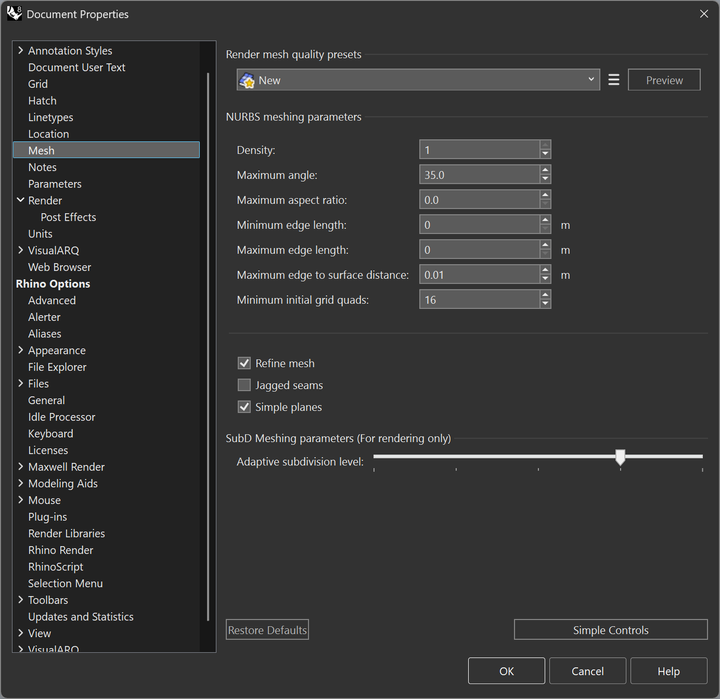Confirm with the OK button
The width and height of the screenshot is (720, 699).
(x=506, y=671)
